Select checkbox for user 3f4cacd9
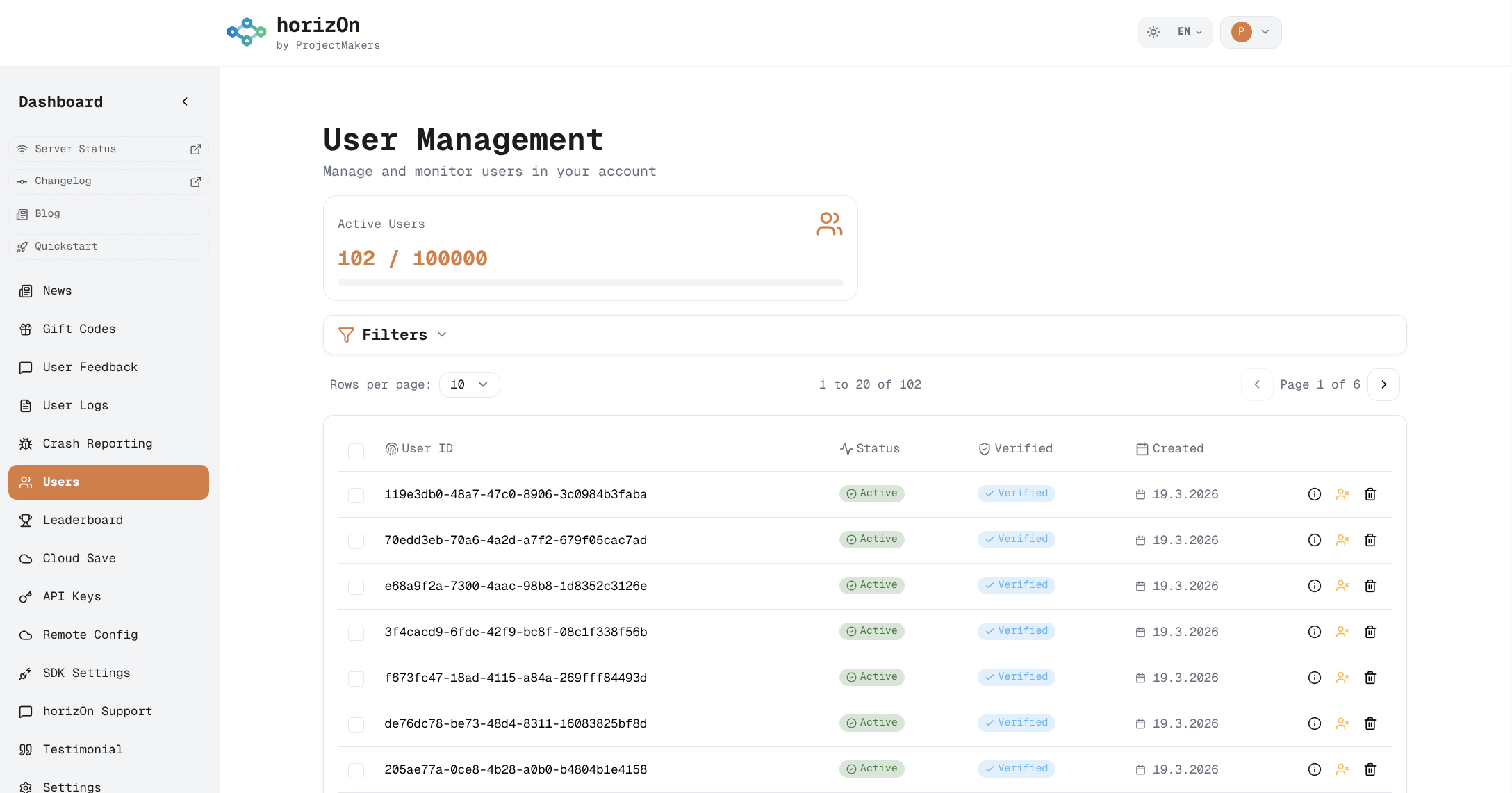 [x=356, y=632]
